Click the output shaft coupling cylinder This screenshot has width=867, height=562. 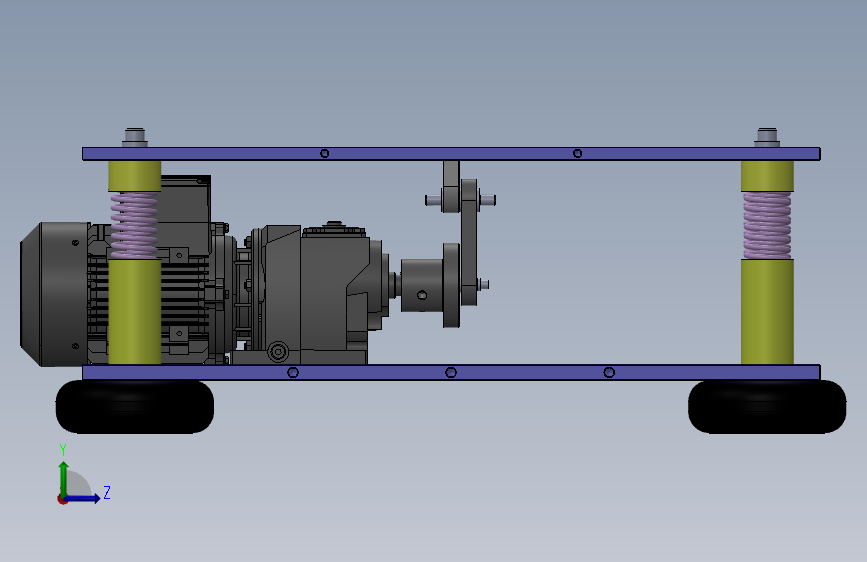click(x=422, y=285)
